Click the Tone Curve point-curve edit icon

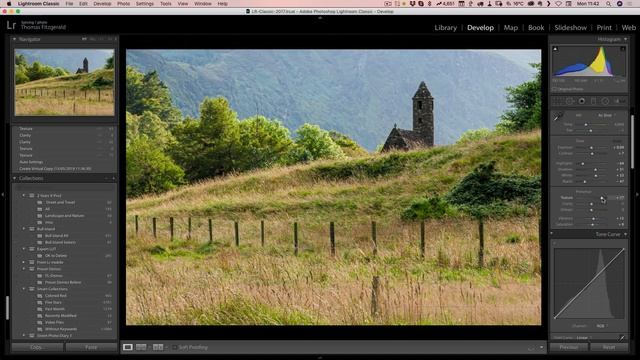(x=622, y=338)
